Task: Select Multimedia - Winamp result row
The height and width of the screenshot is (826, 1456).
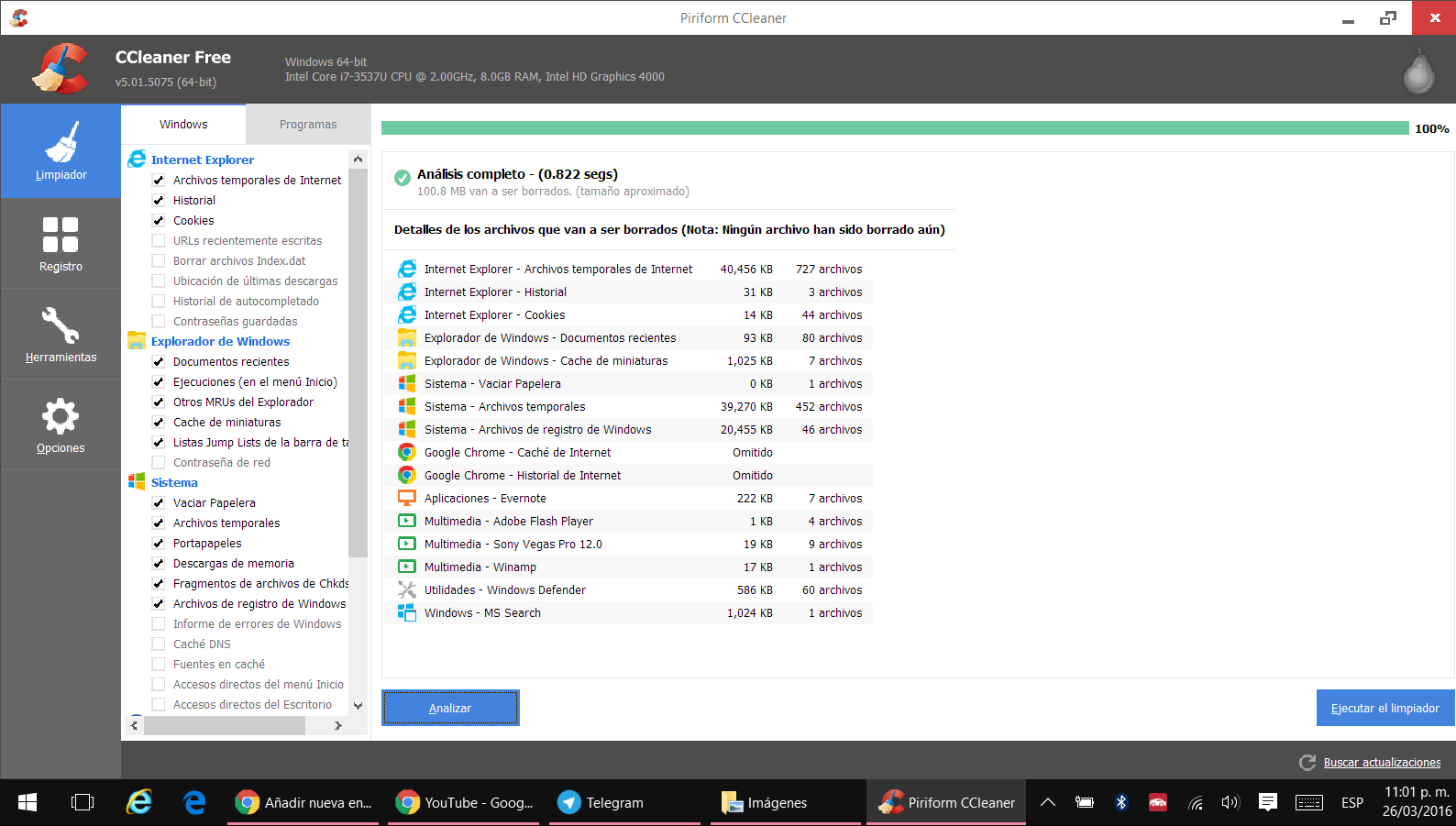Action: pyautogui.click(x=629, y=567)
